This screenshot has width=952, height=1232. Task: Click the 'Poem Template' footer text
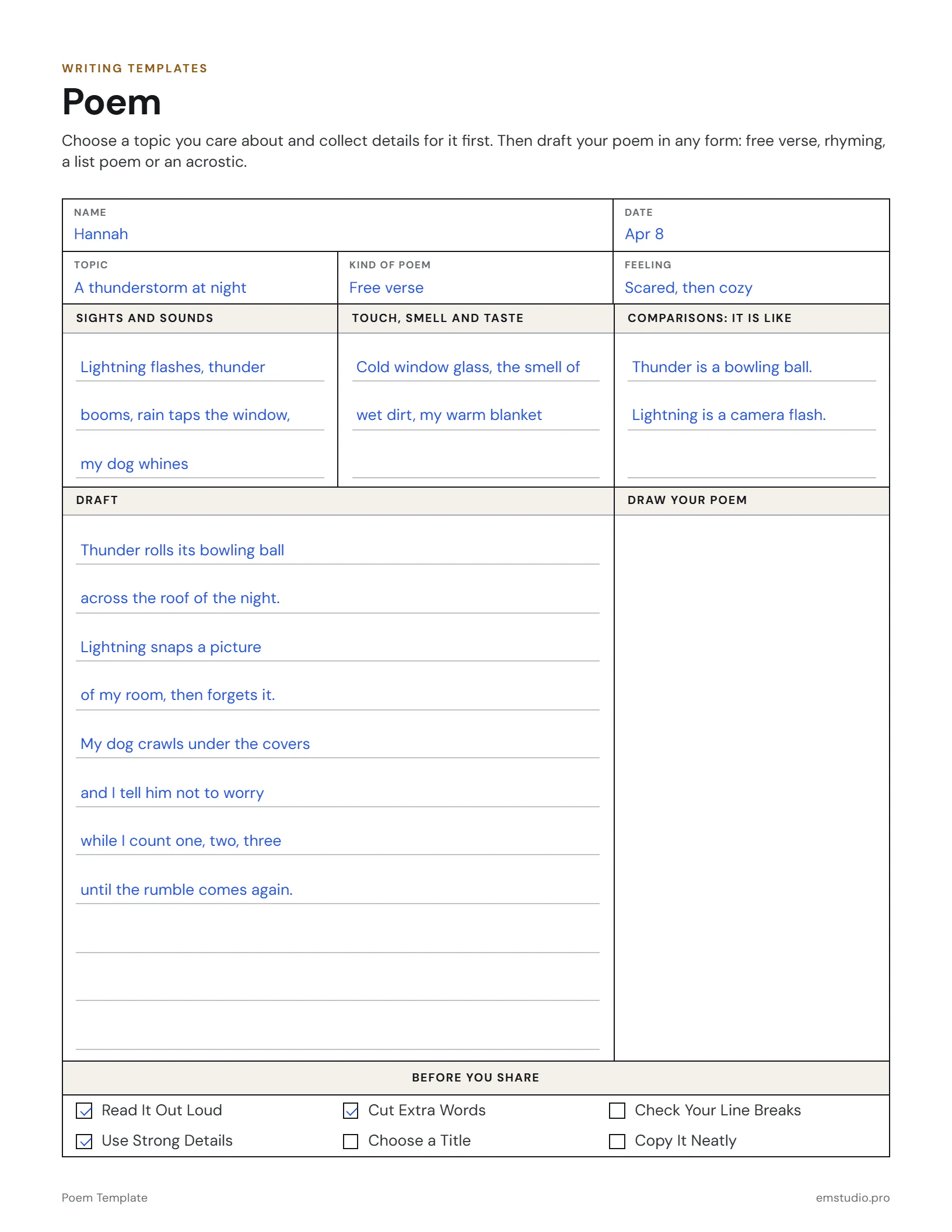pyautogui.click(x=104, y=1198)
